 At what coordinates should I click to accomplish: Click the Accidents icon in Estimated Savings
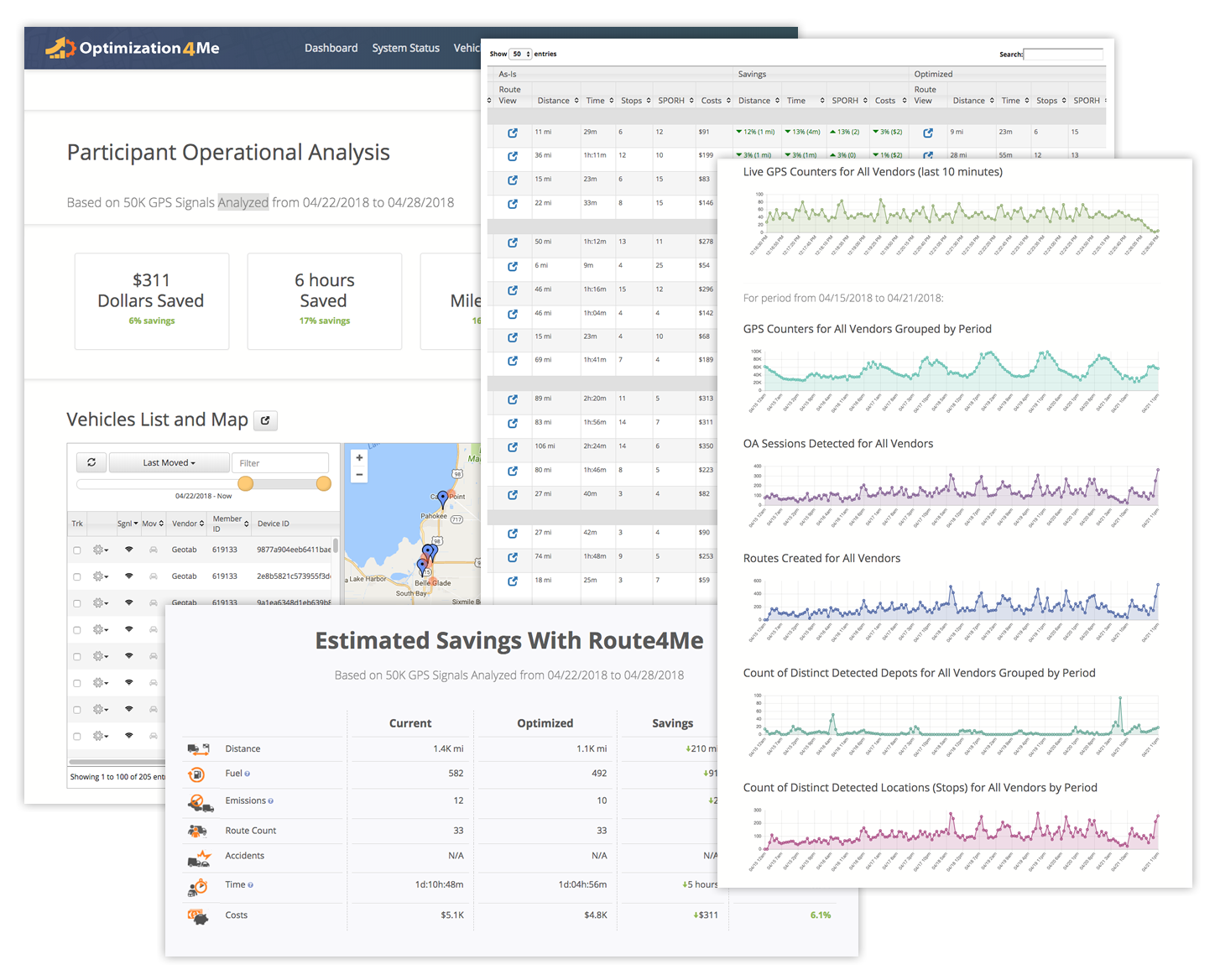(199, 857)
